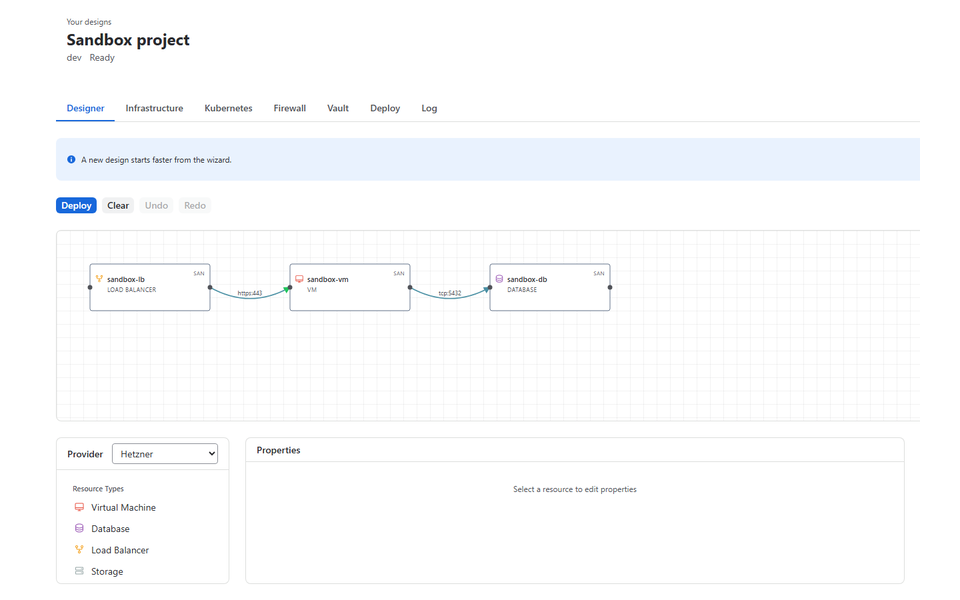
Task: Click the Storage resource type label
Action: 107,571
